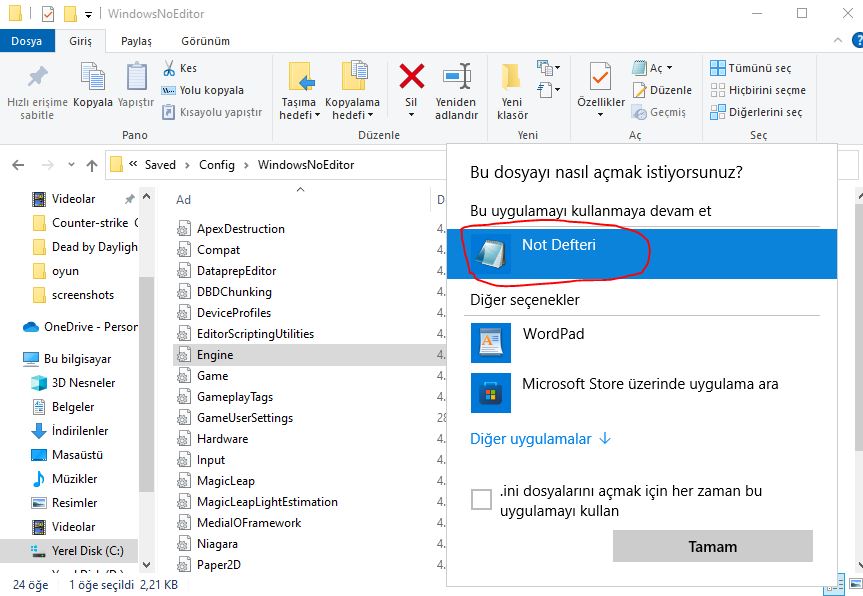The image size is (863, 596).
Task: Click the Yapıştır clipboard icon
Action: tap(136, 76)
